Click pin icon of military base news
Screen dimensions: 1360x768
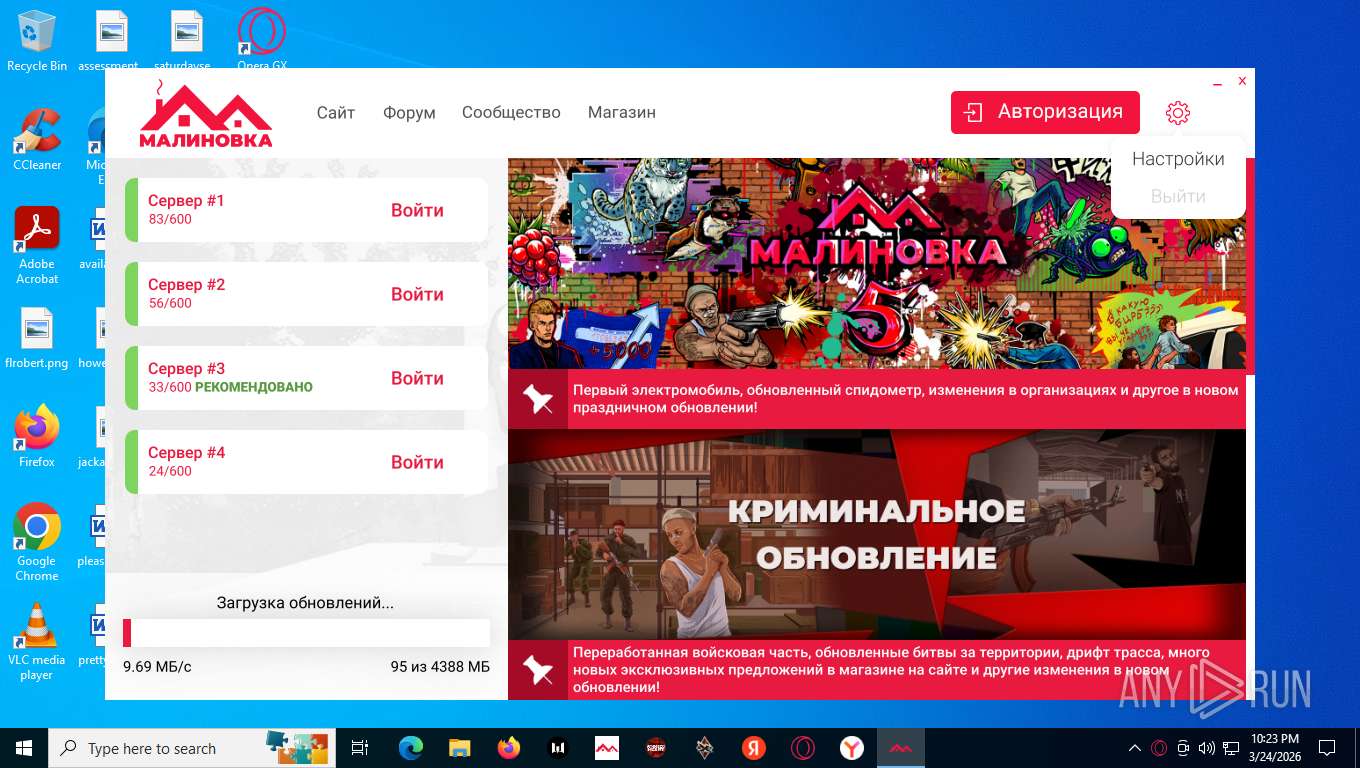[x=538, y=670]
